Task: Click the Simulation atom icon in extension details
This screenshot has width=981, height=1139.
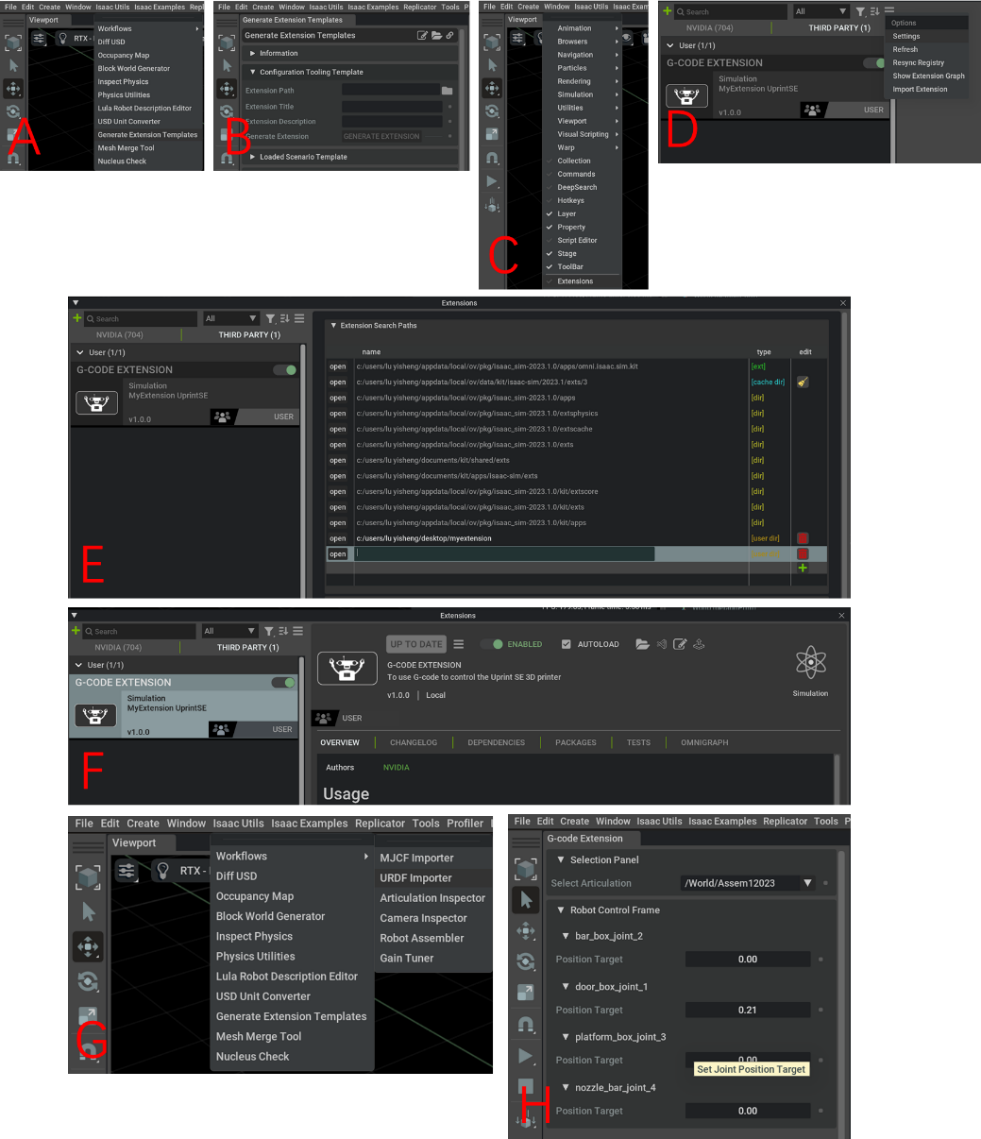Action: (x=810, y=662)
